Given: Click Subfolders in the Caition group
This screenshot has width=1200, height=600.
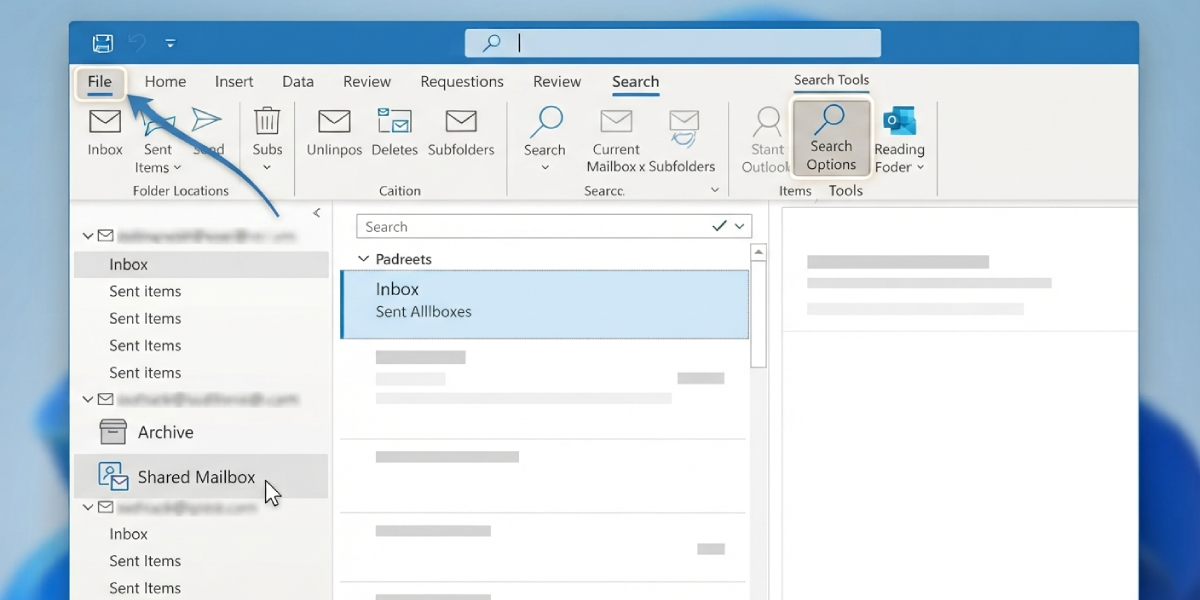Looking at the screenshot, I should point(461,132).
